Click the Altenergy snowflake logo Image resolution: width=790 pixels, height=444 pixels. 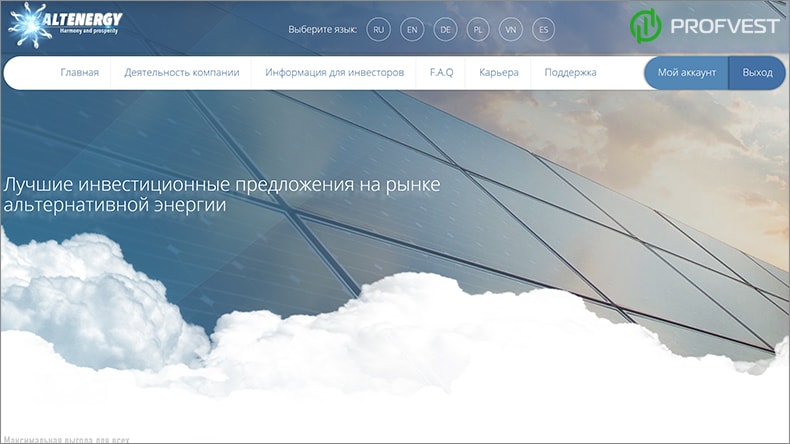tap(30, 25)
